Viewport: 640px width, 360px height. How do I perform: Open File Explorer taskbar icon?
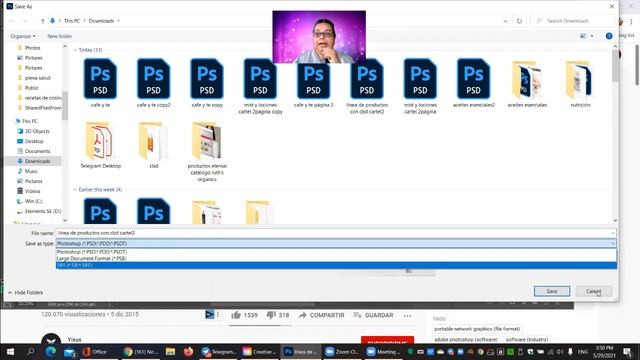(170, 351)
